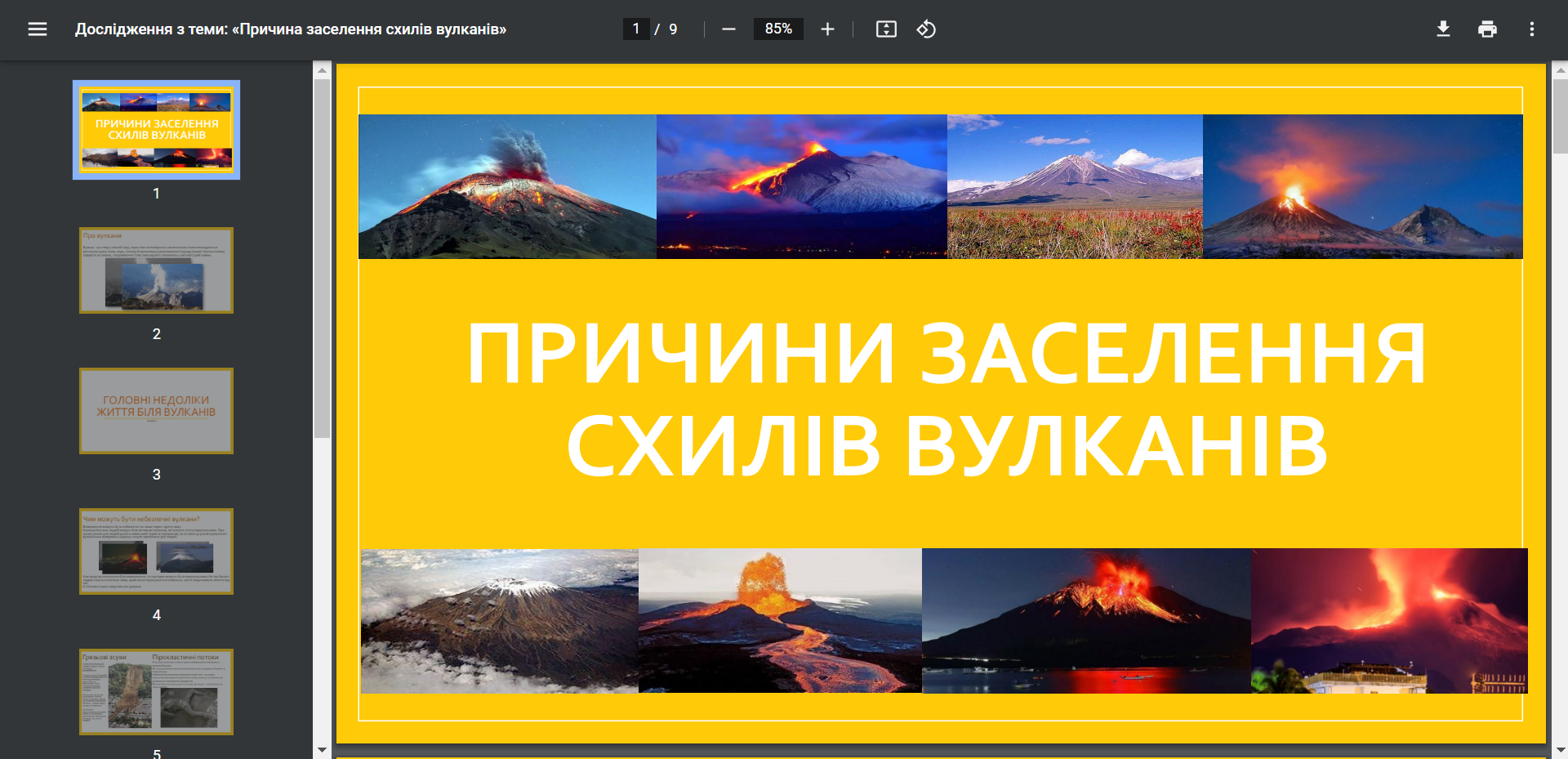Click the main document scroll down arrow
Screen dimensions: 1568x759
[x=1560, y=749]
